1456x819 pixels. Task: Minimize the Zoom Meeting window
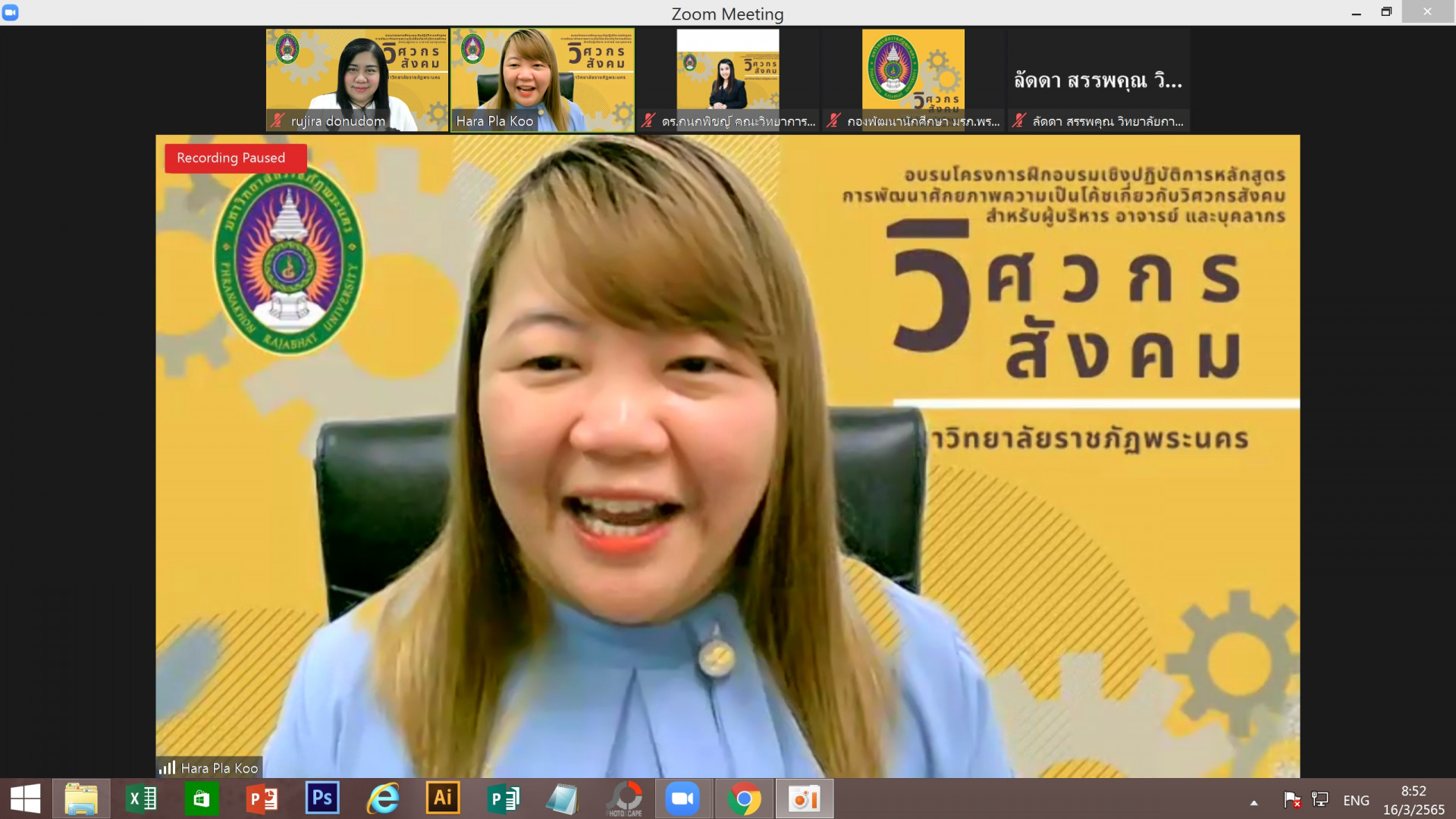pyautogui.click(x=1356, y=12)
